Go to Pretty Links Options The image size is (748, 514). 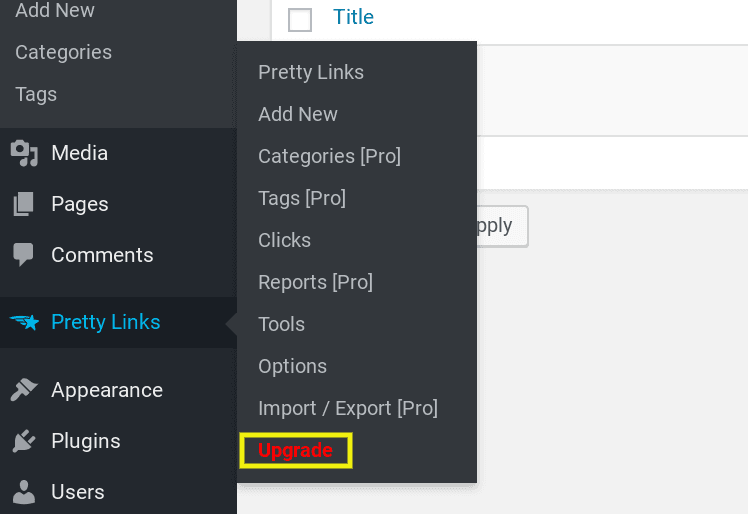292,367
